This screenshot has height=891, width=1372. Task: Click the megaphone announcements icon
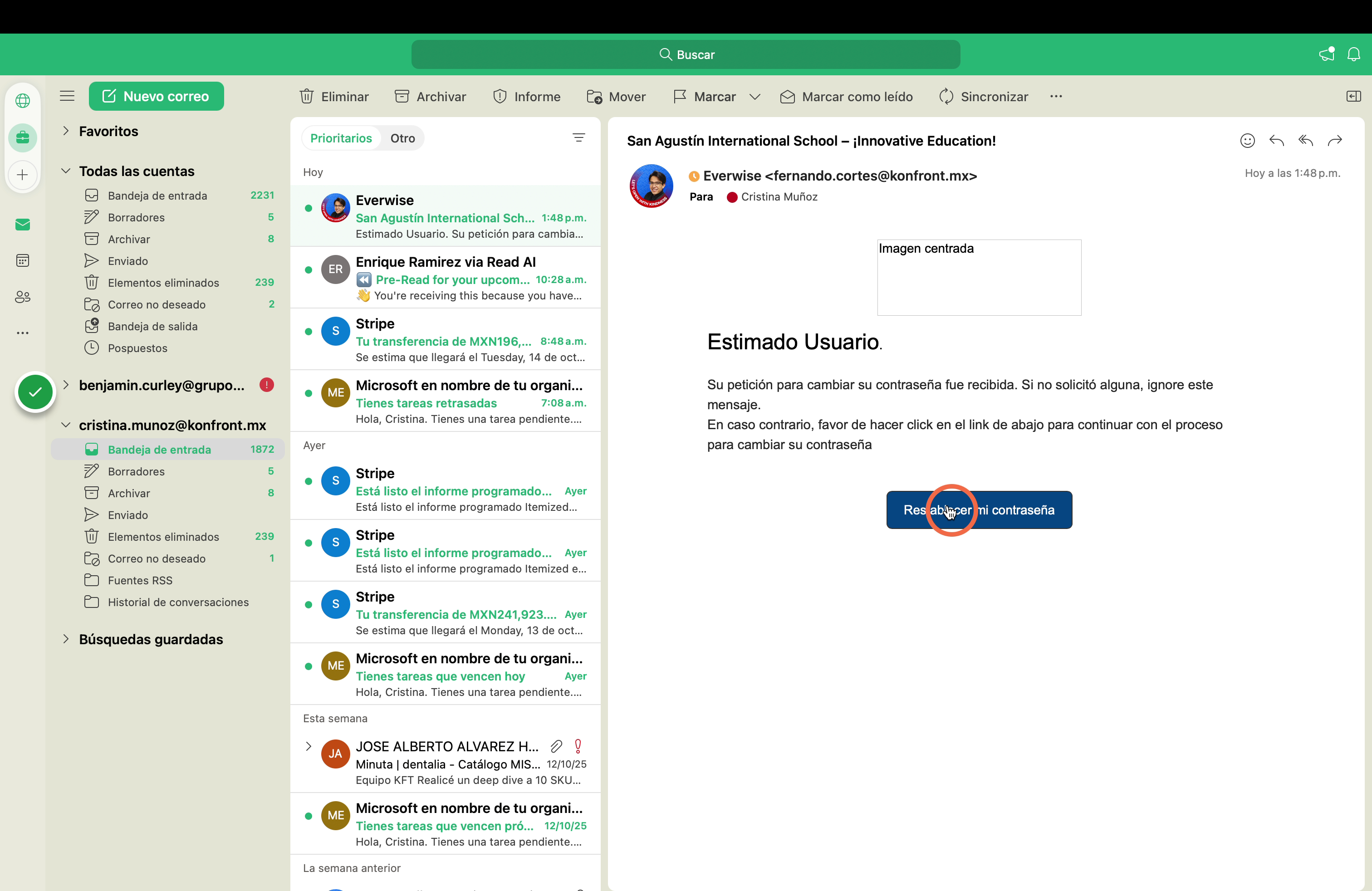click(1327, 54)
